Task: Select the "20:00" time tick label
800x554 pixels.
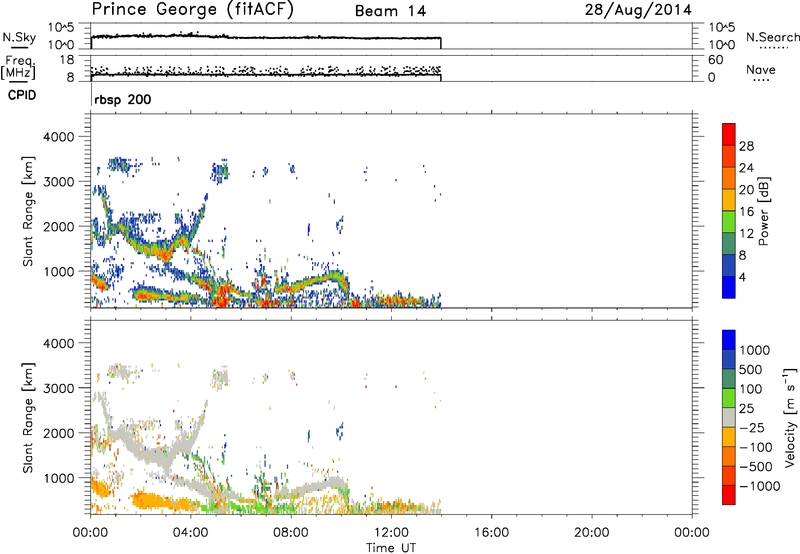Action: pos(592,533)
